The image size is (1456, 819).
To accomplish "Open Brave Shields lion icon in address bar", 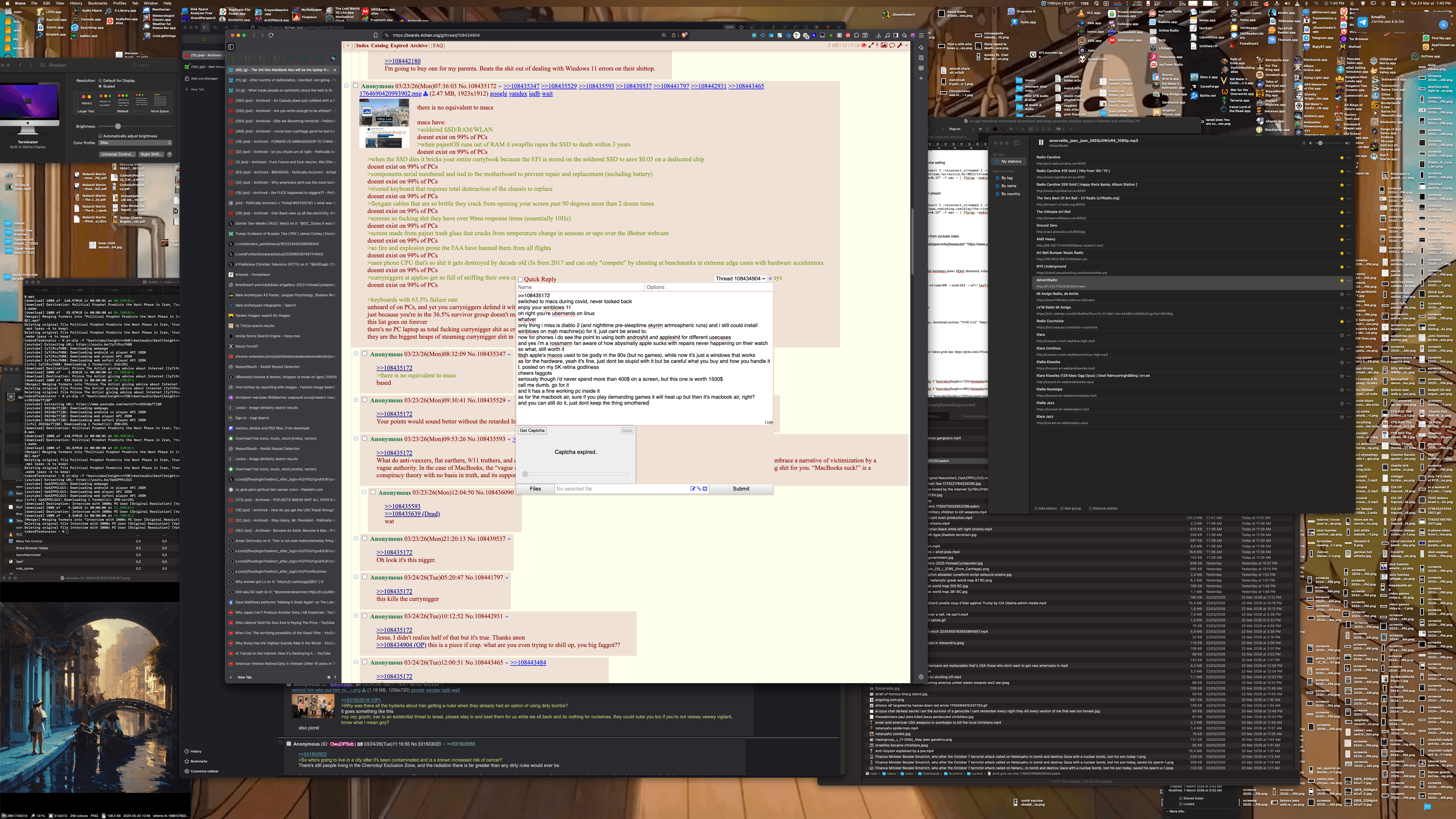I will coord(684,35).
